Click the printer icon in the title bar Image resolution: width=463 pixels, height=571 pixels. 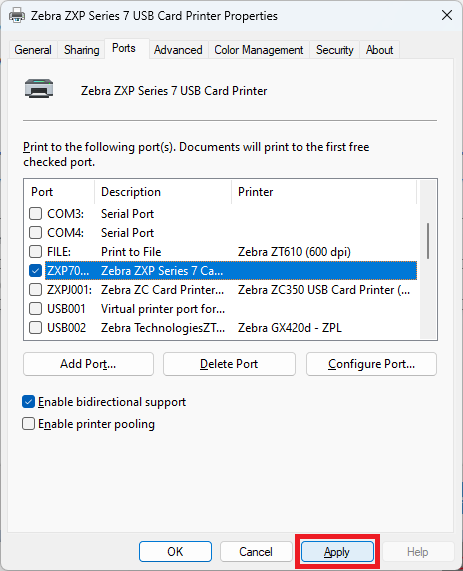pos(17,16)
